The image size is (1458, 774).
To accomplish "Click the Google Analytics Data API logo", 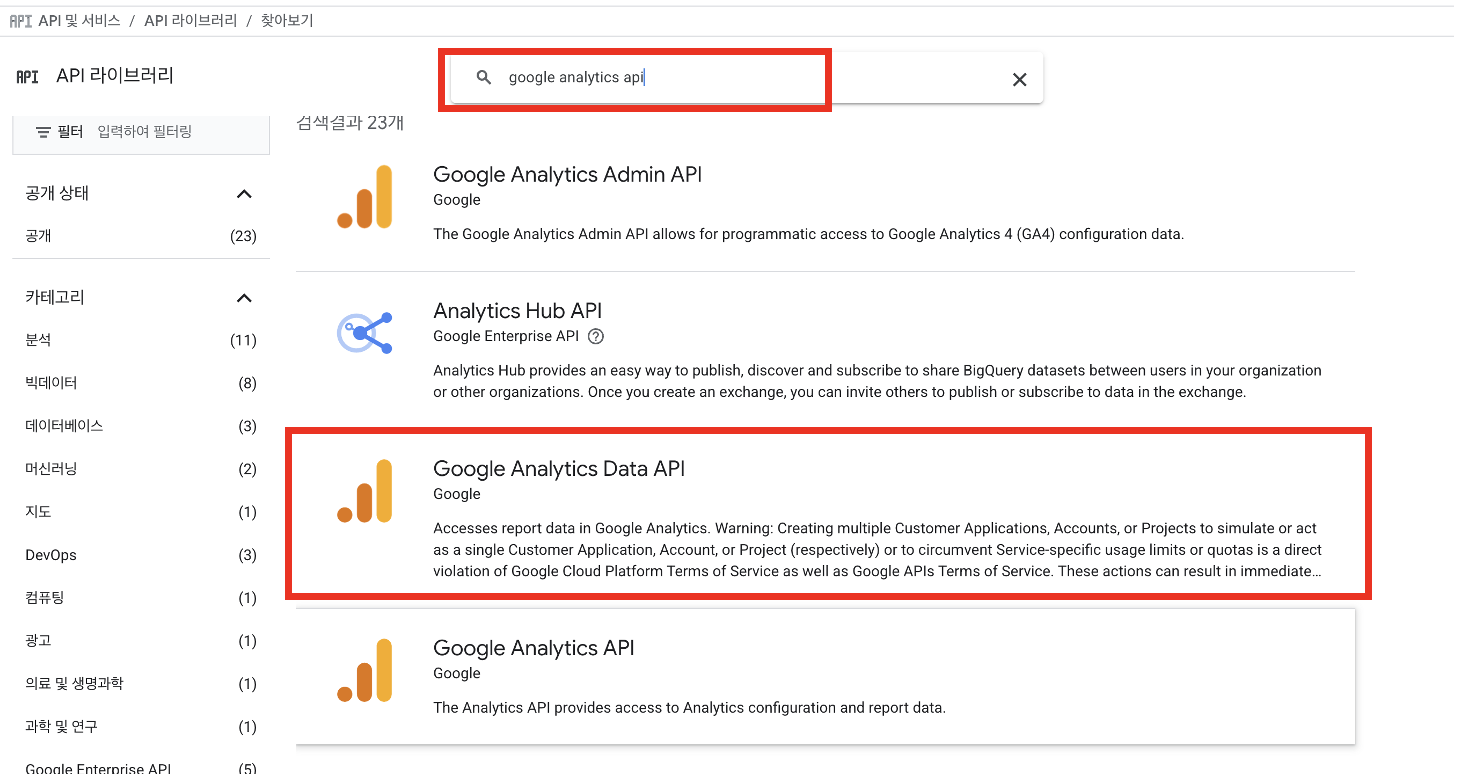I will pyautogui.click(x=365, y=491).
